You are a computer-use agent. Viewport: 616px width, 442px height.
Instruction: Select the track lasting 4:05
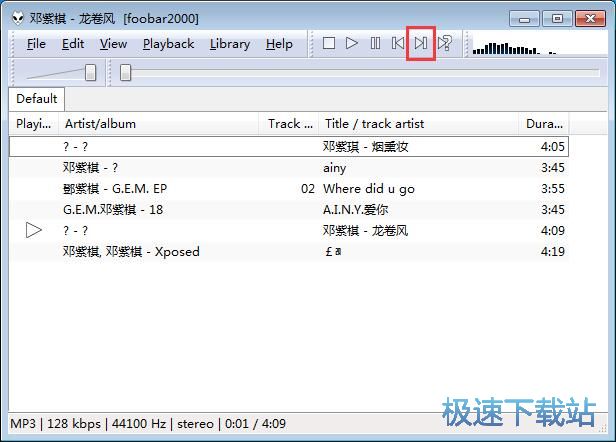click(289, 147)
